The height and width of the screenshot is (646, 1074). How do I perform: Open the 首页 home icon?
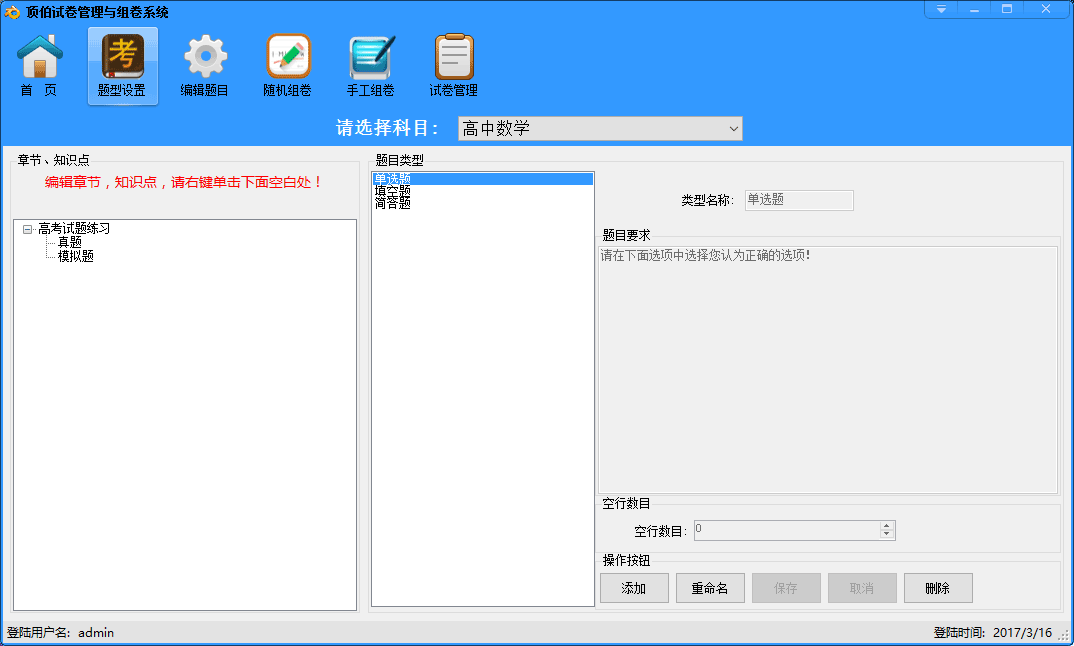coord(40,66)
